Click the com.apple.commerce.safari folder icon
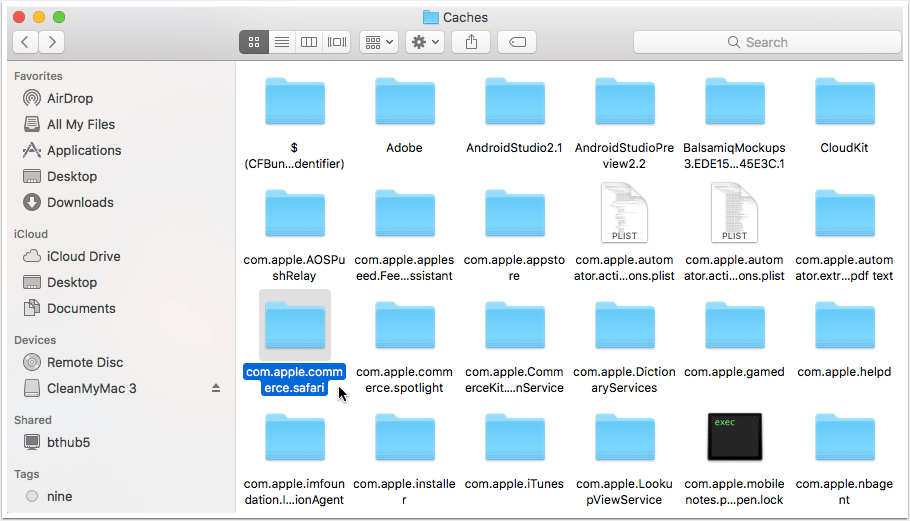The width and height of the screenshot is (910, 521). pyautogui.click(x=294, y=325)
